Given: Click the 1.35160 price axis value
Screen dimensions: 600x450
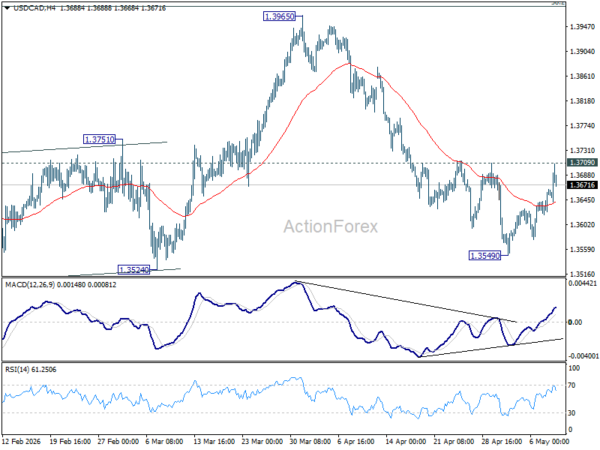Looking at the screenshot, I should click(582, 274).
